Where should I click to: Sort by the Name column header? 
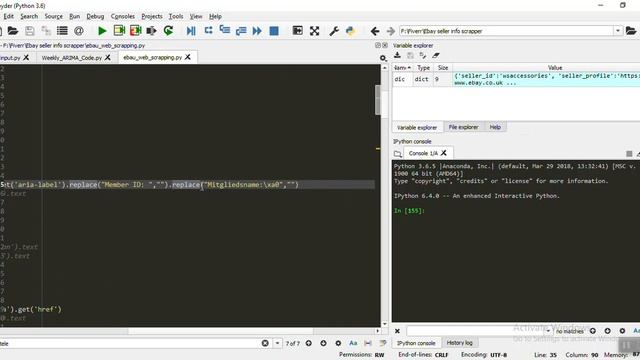tap(402, 68)
